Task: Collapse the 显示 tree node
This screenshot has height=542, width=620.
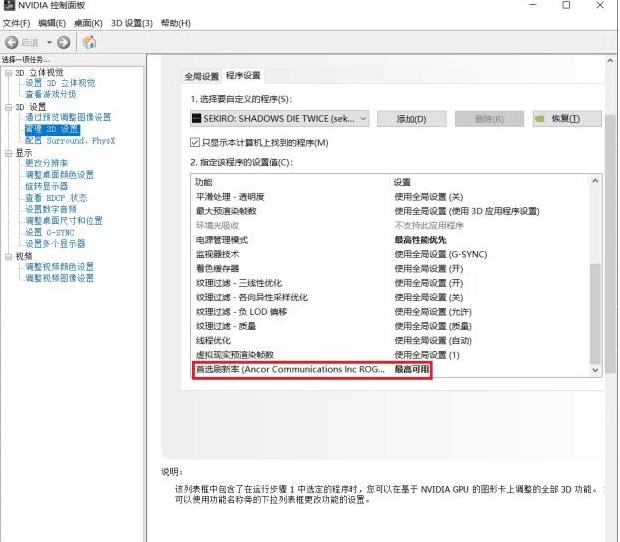Action: (x=9, y=153)
